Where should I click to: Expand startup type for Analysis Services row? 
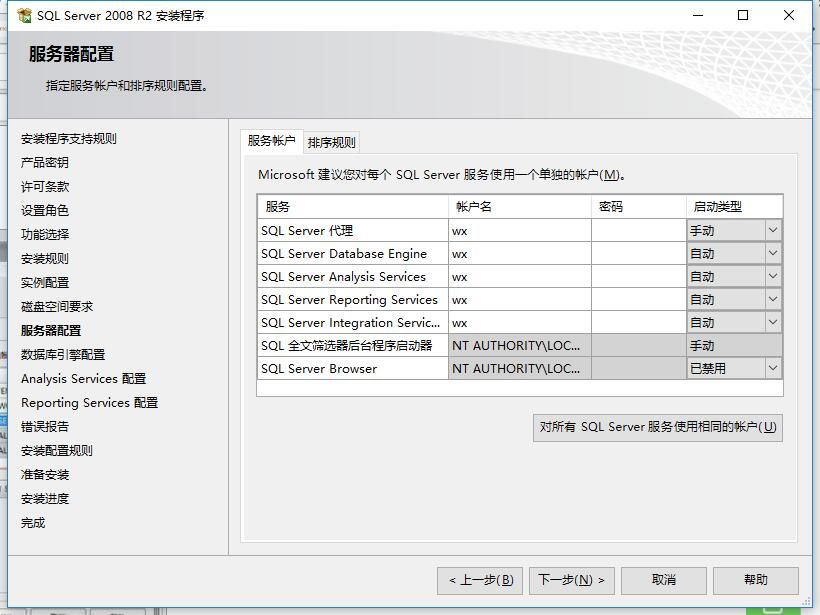click(x=773, y=276)
